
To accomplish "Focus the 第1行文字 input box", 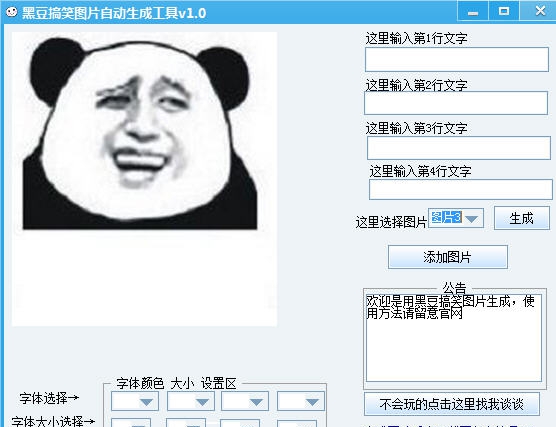I will (457, 60).
